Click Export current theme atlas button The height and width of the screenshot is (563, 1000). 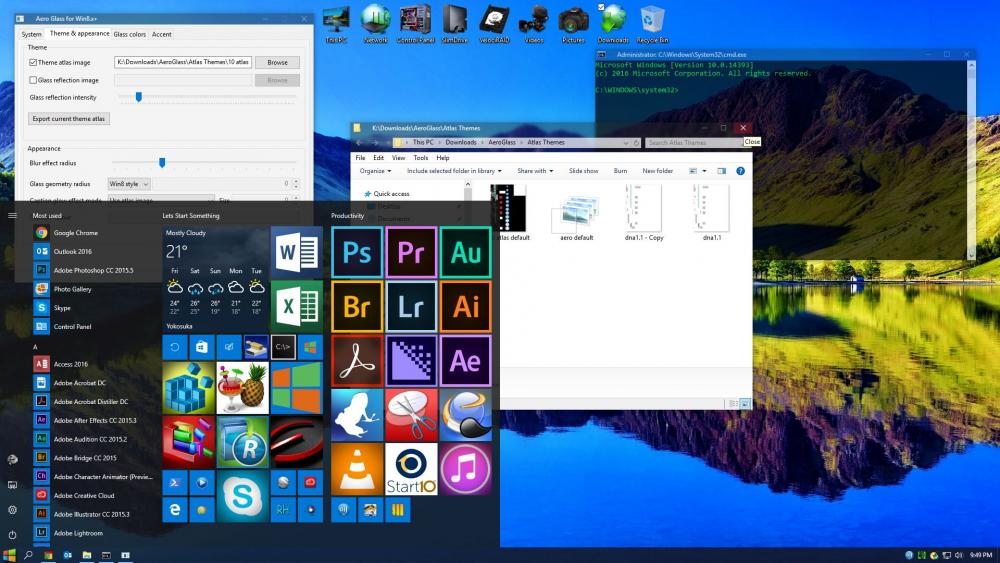point(69,119)
